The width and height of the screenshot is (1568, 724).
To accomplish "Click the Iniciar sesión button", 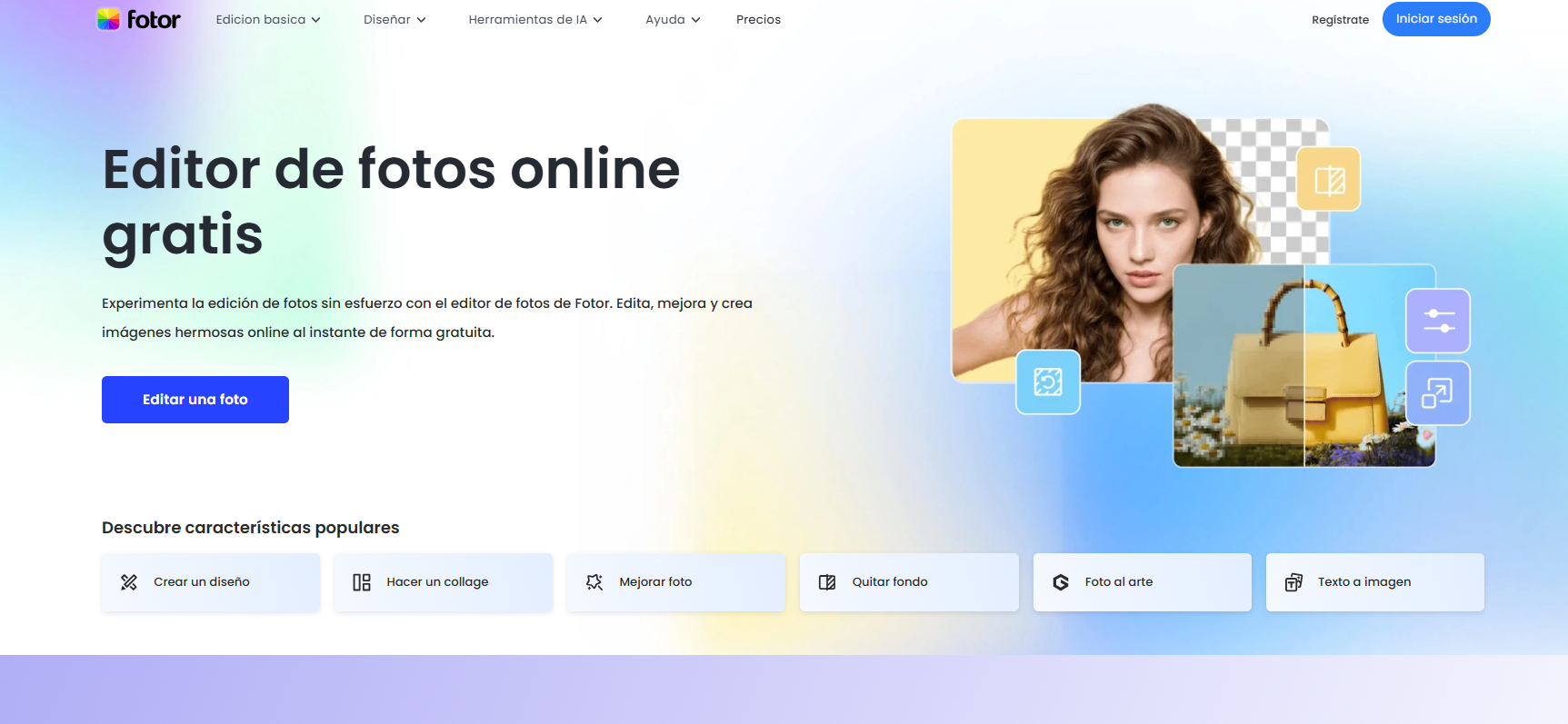I will pyautogui.click(x=1436, y=19).
